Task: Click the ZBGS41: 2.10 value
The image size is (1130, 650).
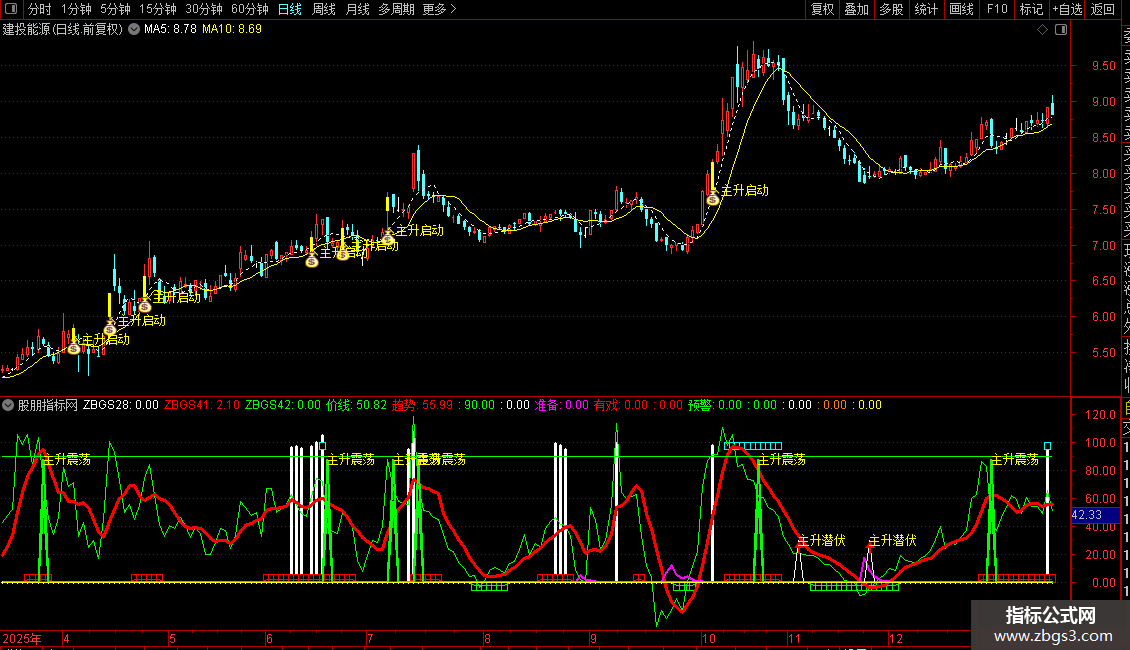Action: coord(202,405)
